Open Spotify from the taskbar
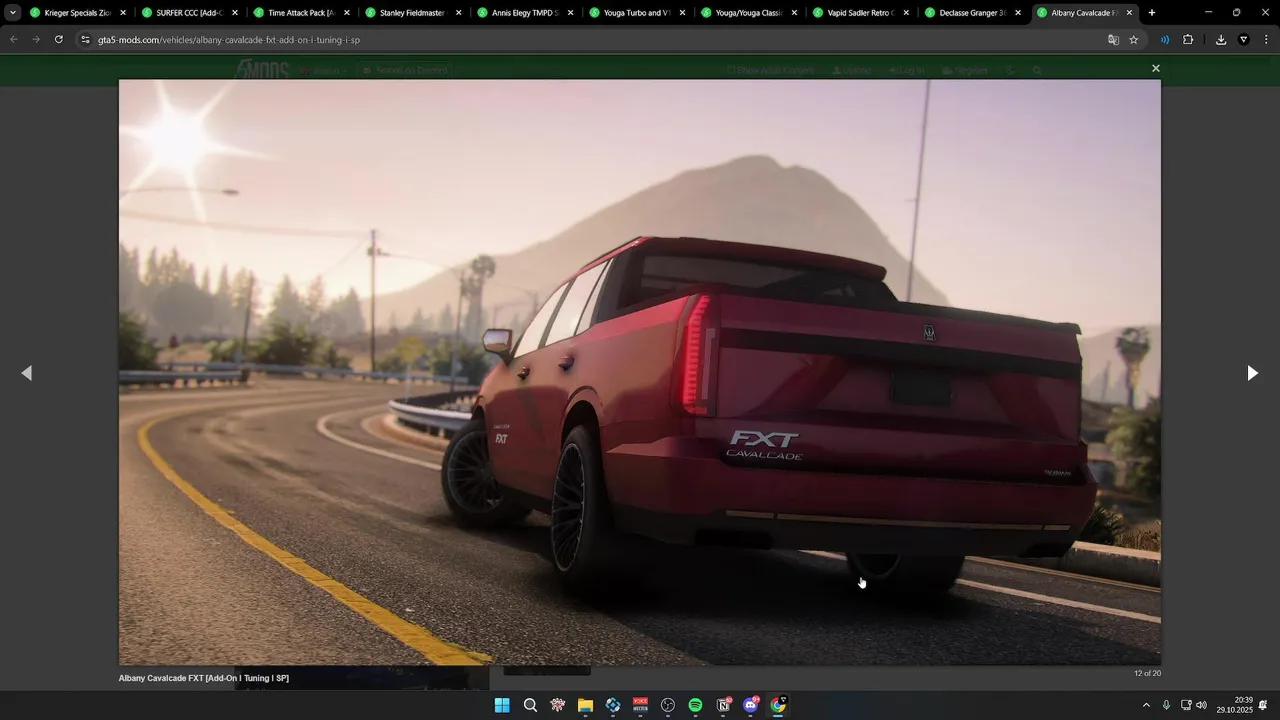1280x720 pixels. [x=695, y=705]
